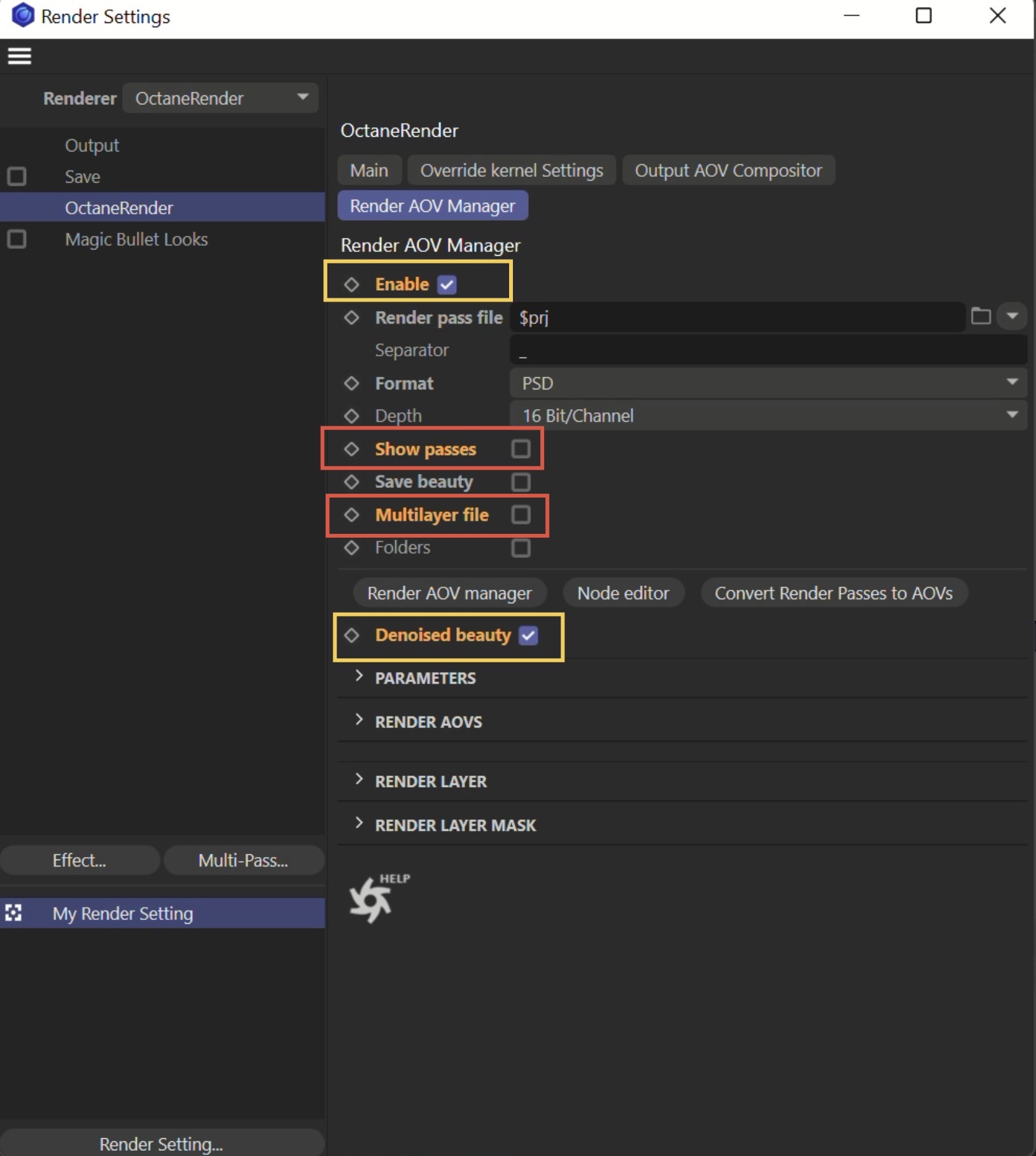The height and width of the screenshot is (1156, 1036).
Task: Enable the Multilayer file checkbox
Action: click(521, 515)
